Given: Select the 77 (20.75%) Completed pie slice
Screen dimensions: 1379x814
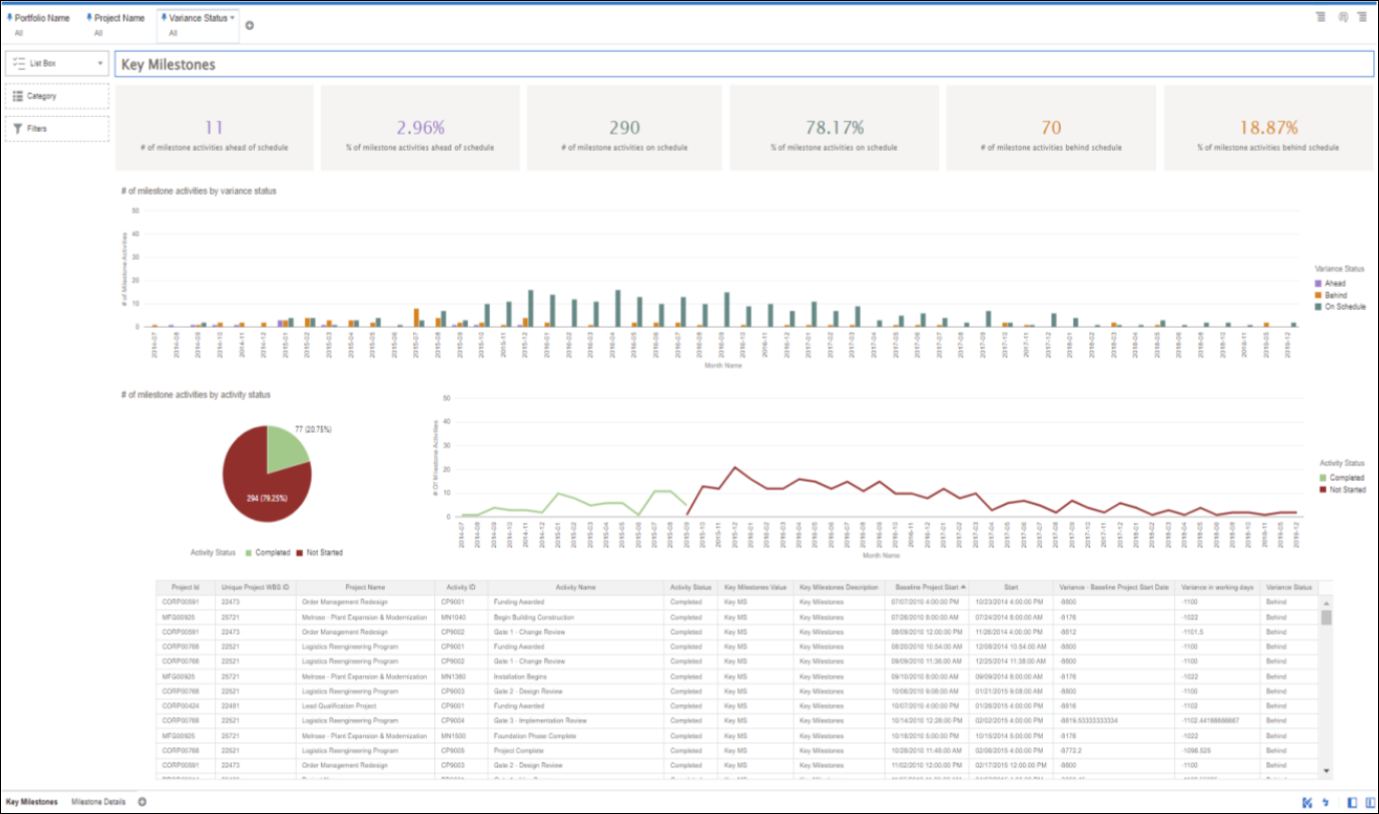Looking at the screenshot, I should tap(288, 447).
